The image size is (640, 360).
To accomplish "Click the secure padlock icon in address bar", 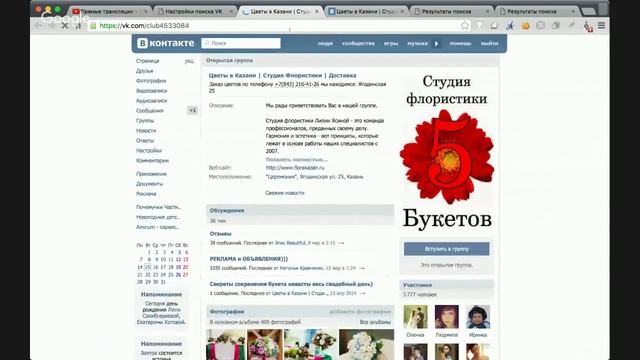I will coord(93,25).
